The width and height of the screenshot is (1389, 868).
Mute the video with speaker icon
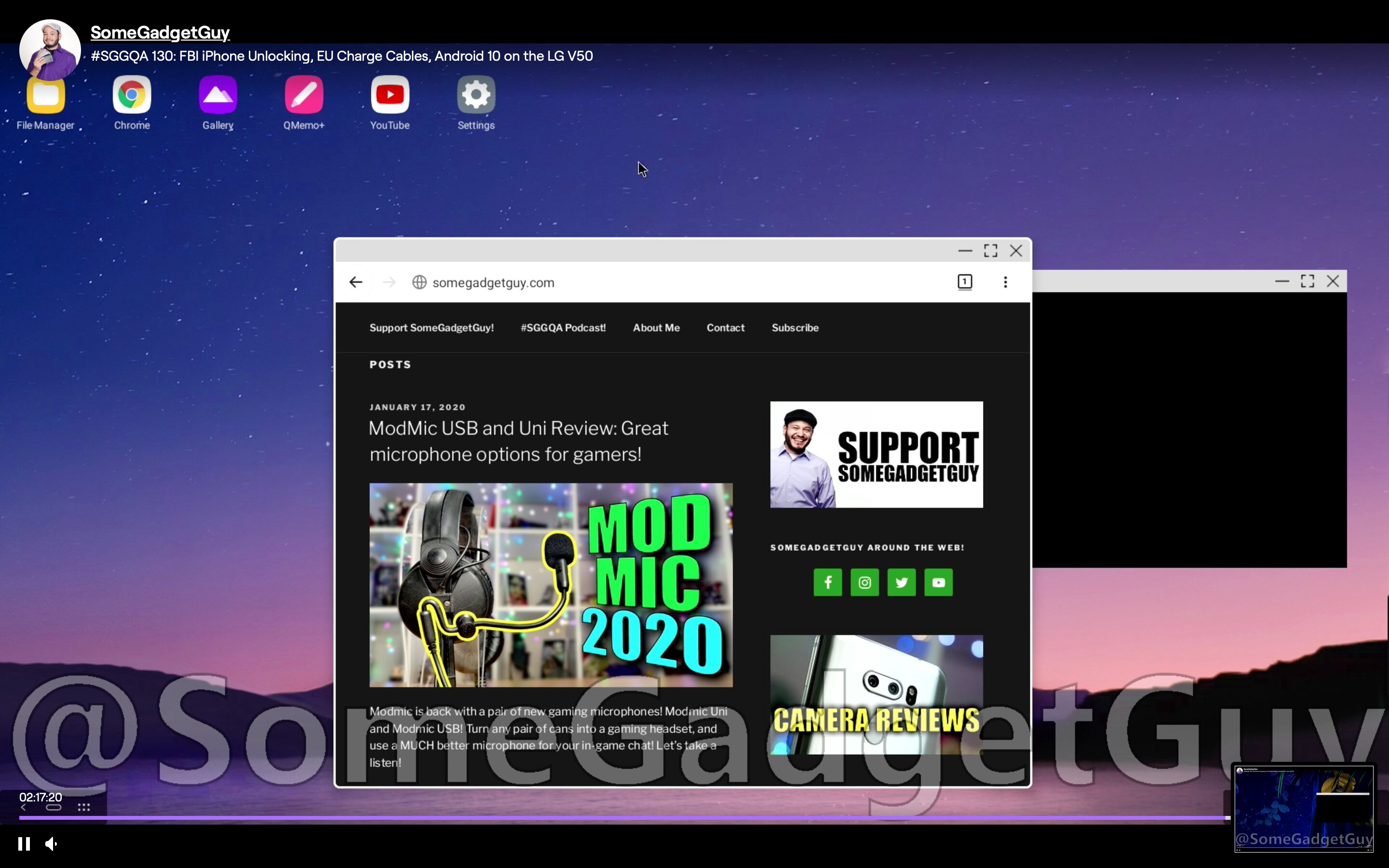[51, 843]
